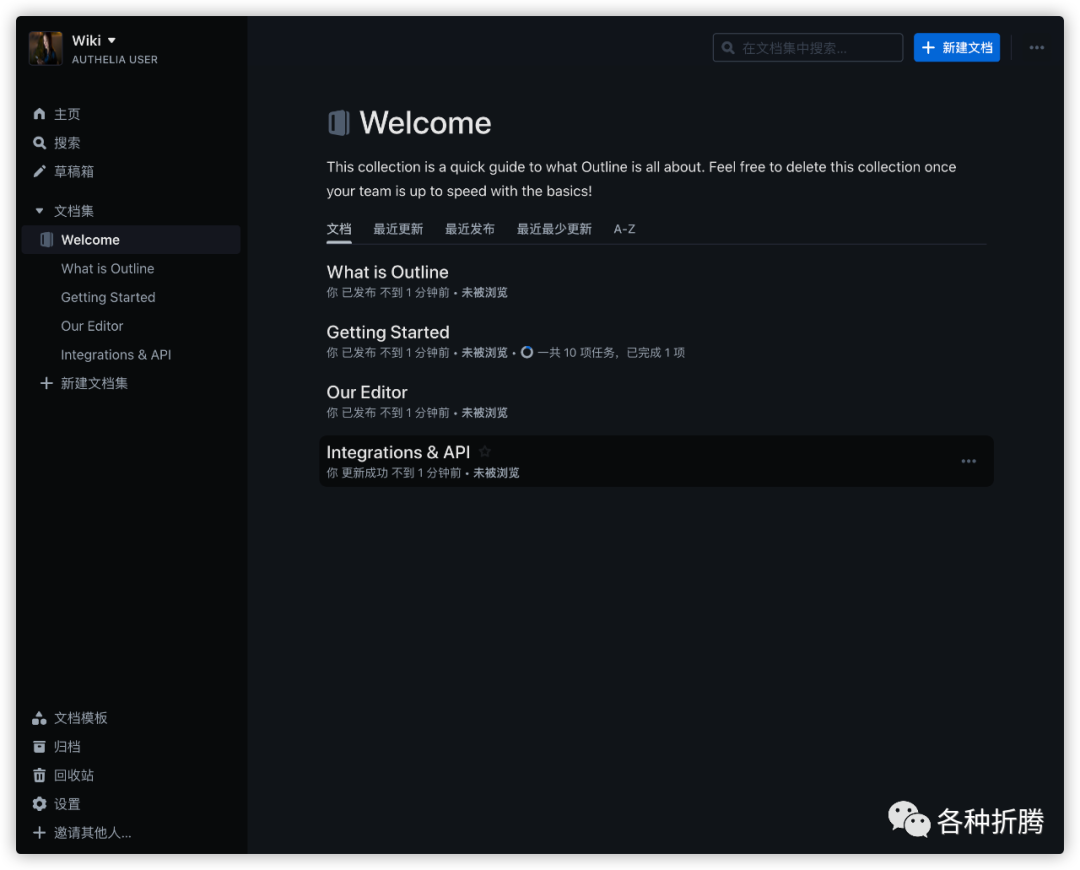
Task: Open the Wiki team dropdown menu
Action: tap(94, 41)
